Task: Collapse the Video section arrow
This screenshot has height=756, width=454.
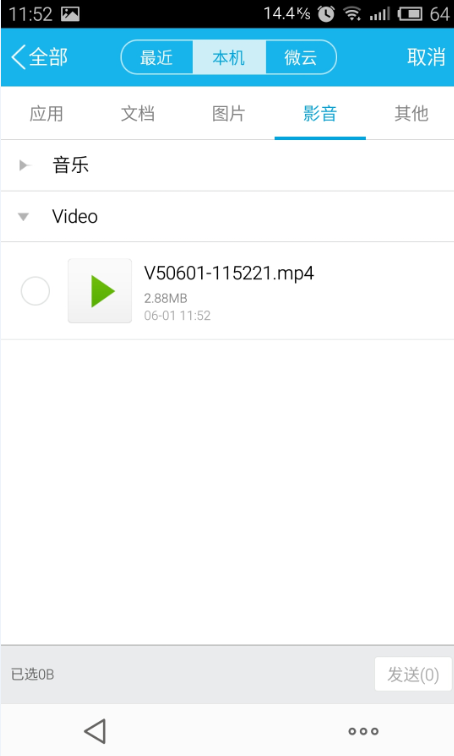Action: click(x=23, y=217)
